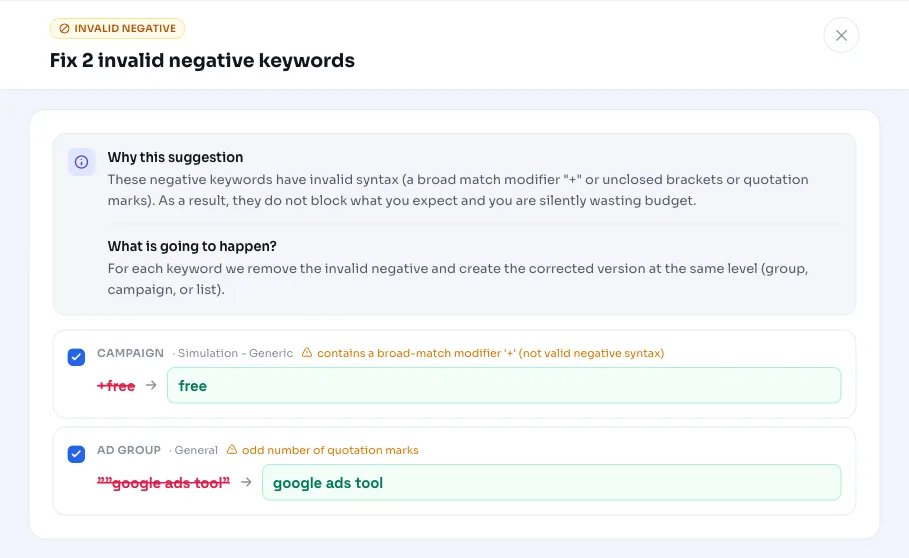This screenshot has height=558, width=909.
Task: Click the struck-through ""google ads tool" keyword
Action: [163, 483]
